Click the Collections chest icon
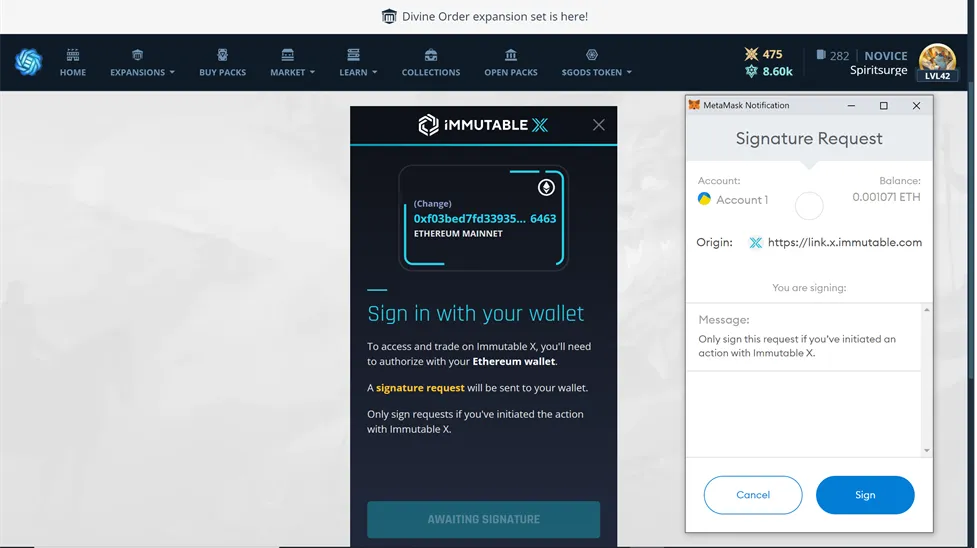 tap(431, 55)
